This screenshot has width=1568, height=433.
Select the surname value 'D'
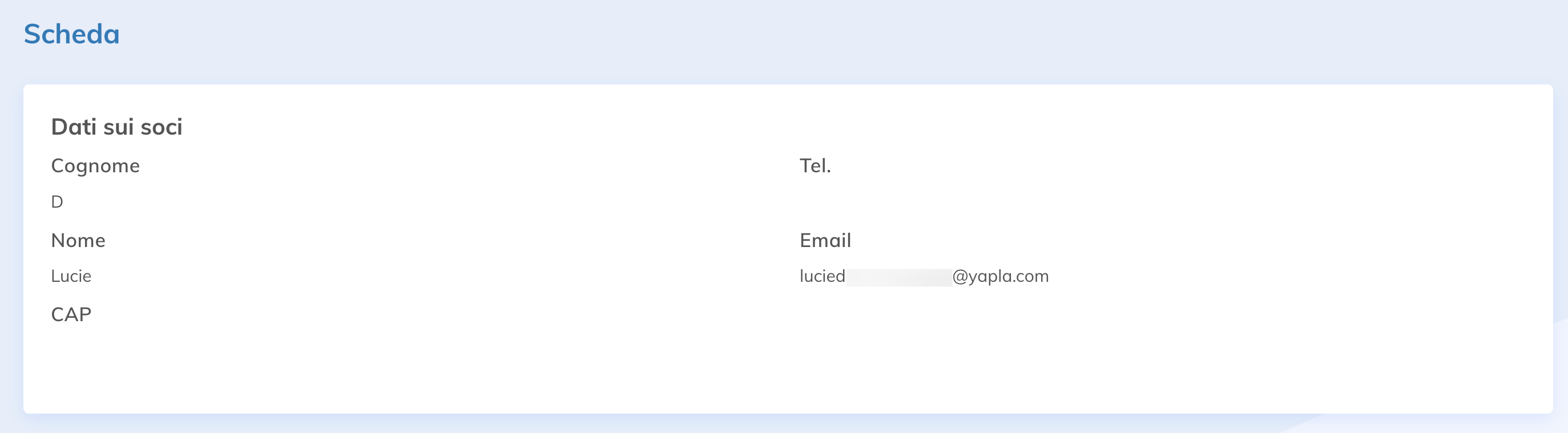click(x=57, y=202)
